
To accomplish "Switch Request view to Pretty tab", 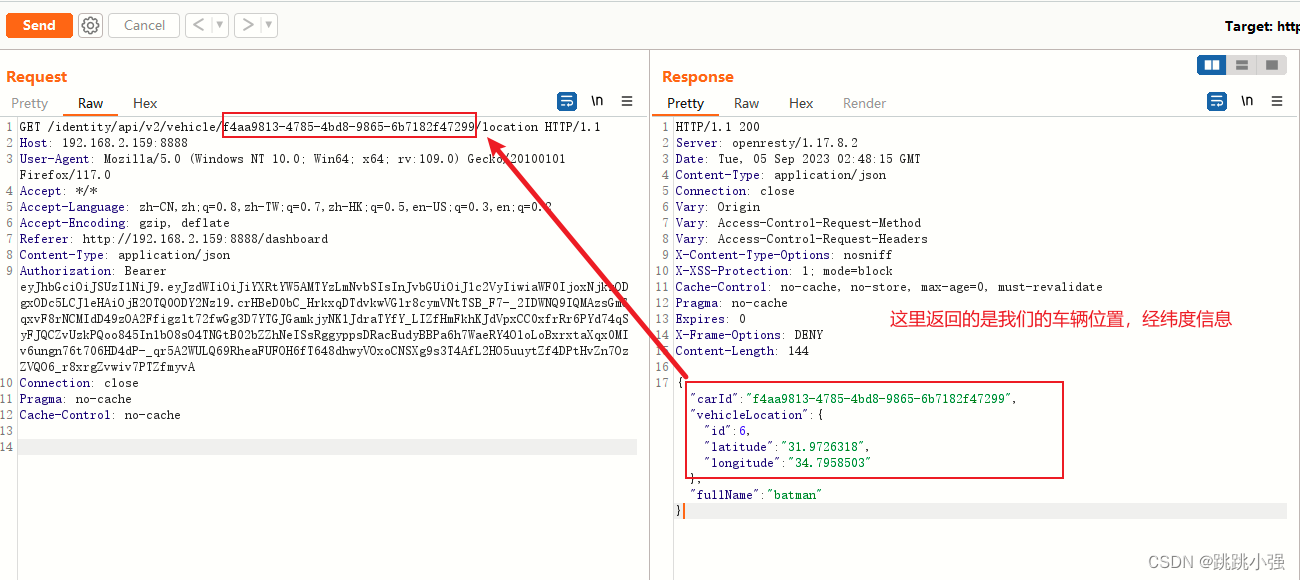I will (x=30, y=103).
